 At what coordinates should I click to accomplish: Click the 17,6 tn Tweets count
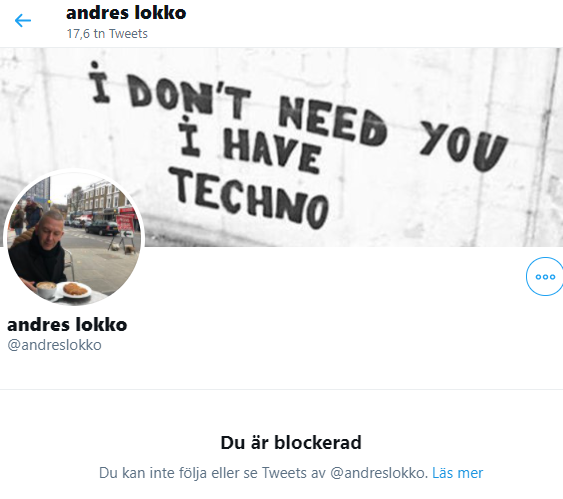tap(107, 34)
